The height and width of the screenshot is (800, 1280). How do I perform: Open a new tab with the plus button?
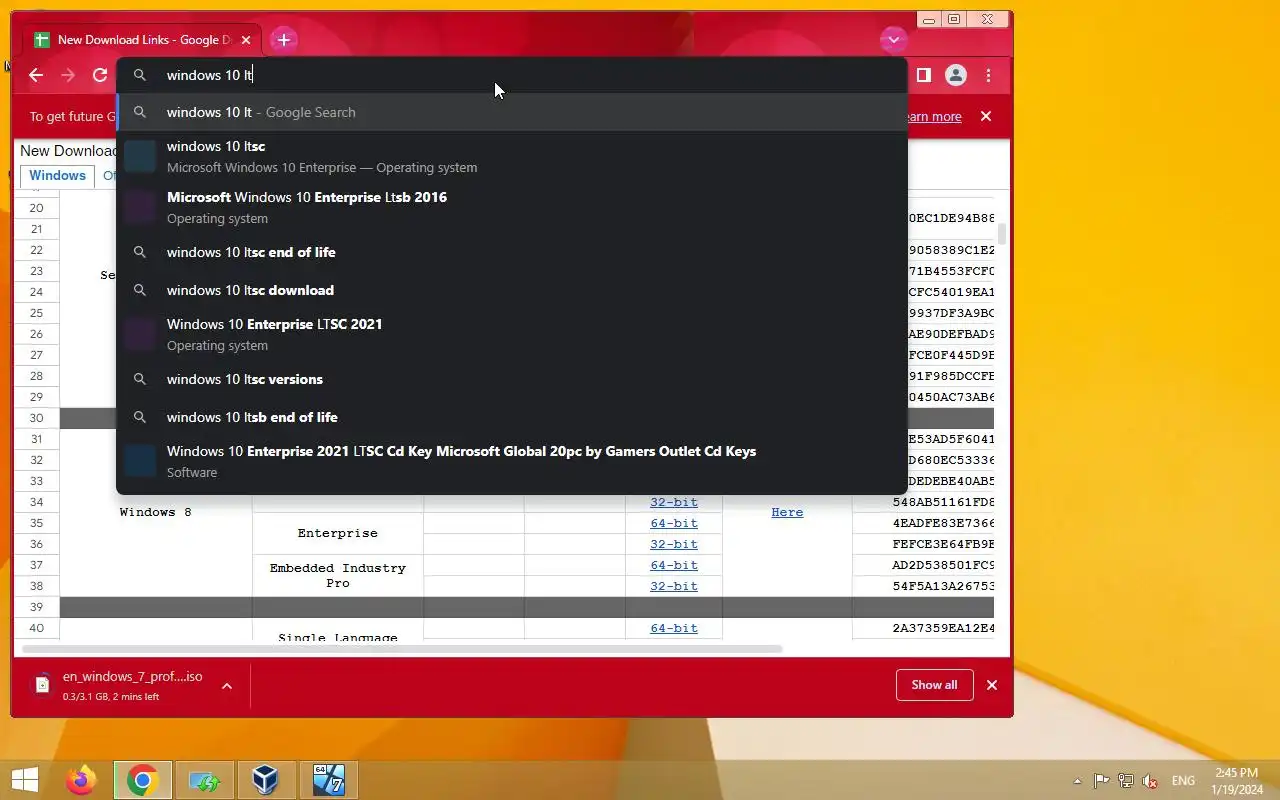click(284, 40)
